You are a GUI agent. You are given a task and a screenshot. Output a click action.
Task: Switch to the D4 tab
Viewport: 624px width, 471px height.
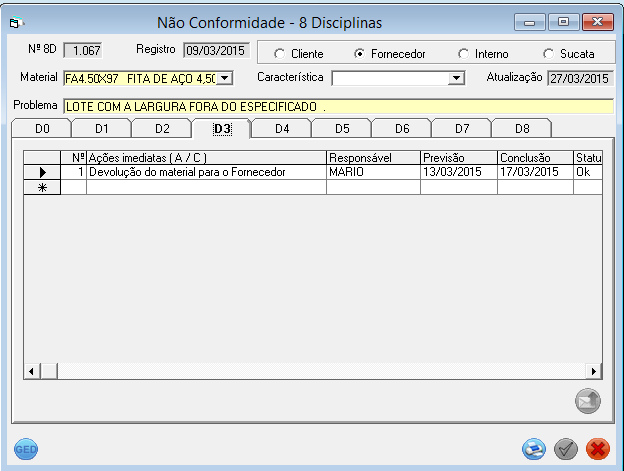point(281,128)
